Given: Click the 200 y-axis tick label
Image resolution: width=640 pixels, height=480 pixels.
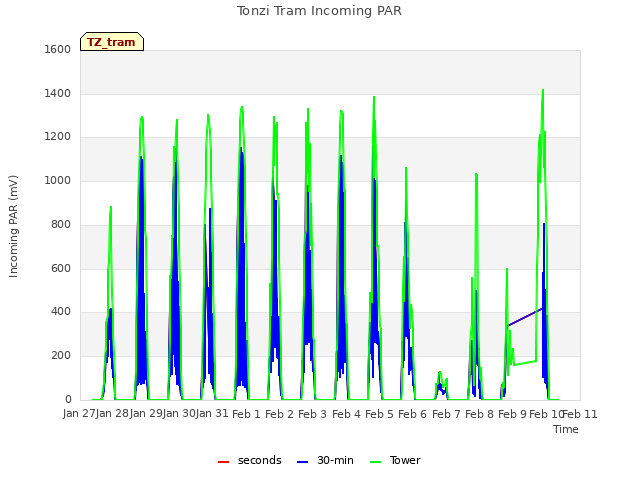Looking at the screenshot, I should (x=61, y=356).
